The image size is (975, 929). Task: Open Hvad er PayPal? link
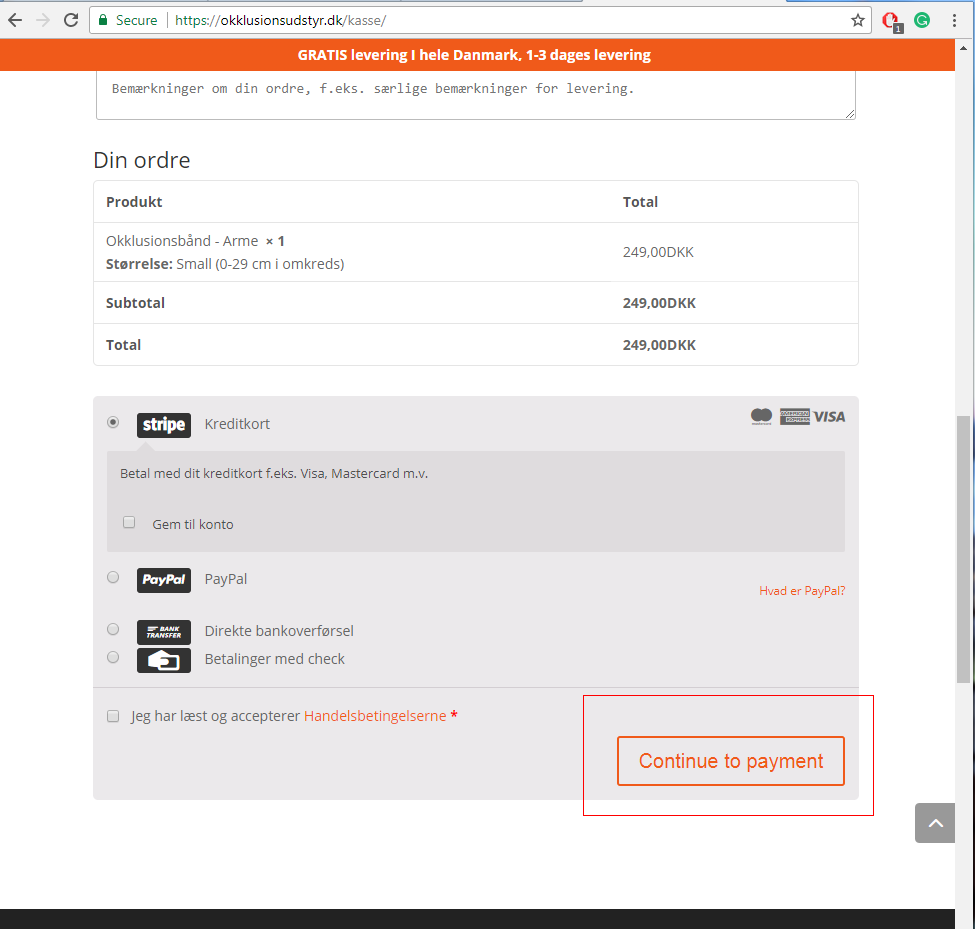(802, 591)
